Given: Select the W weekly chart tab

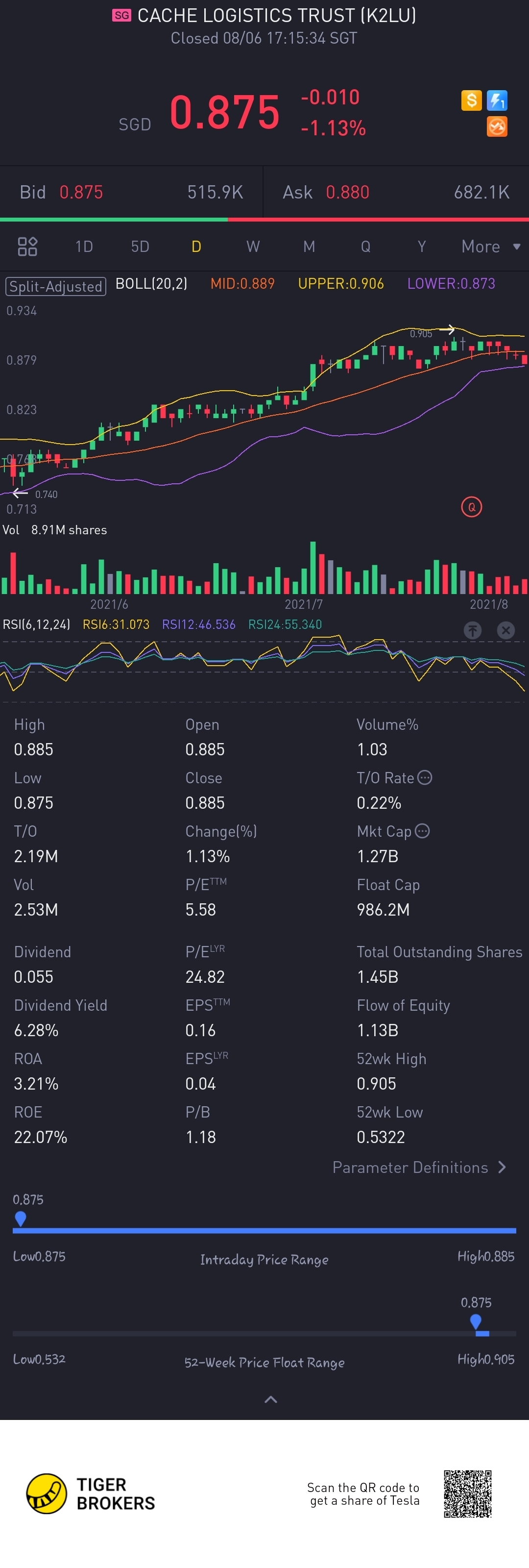Looking at the screenshot, I should (253, 247).
